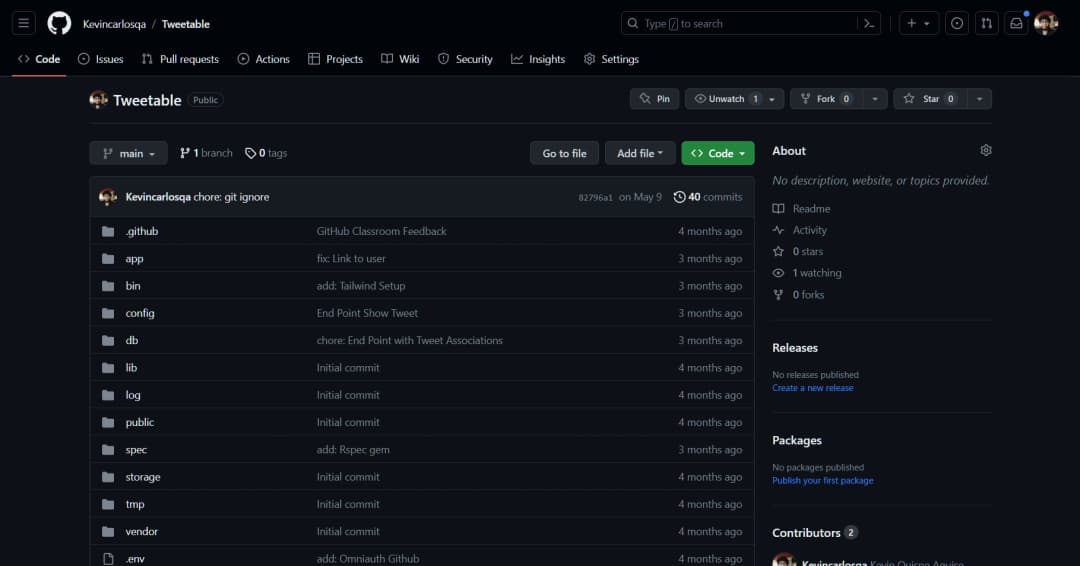This screenshot has height=566, width=1080.
Task: Open the user avatar menu in header
Action: (1046, 23)
